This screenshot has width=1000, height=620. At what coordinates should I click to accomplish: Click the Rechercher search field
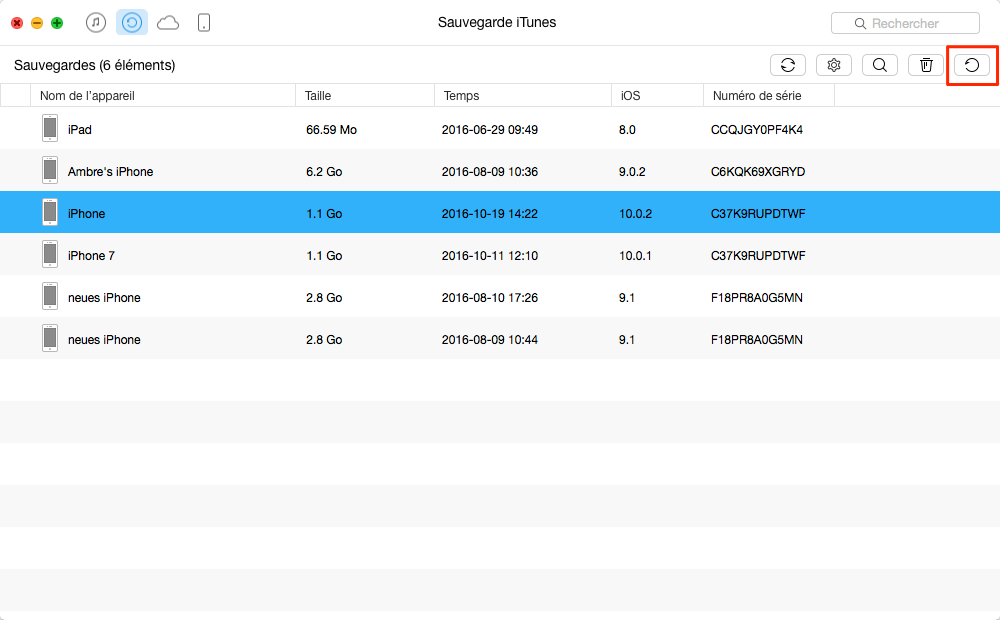tap(905, 23)
